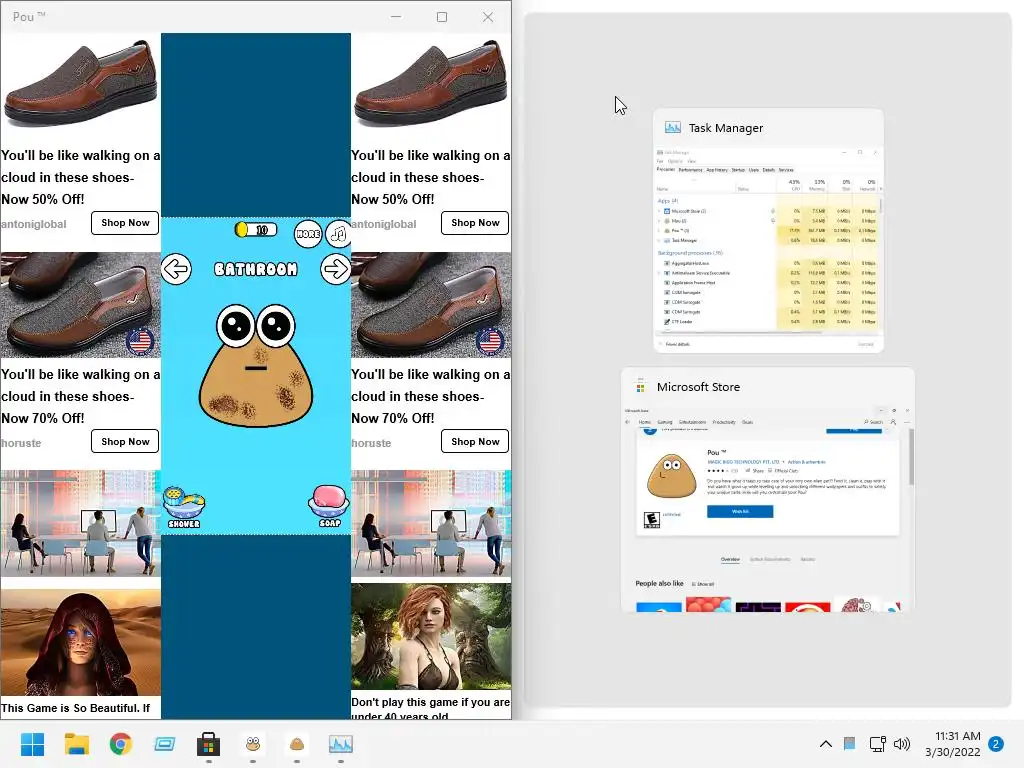Toggle the music note sound button in Pou
The height and width of the screenshot is (768, 1024).
[338, 233]
